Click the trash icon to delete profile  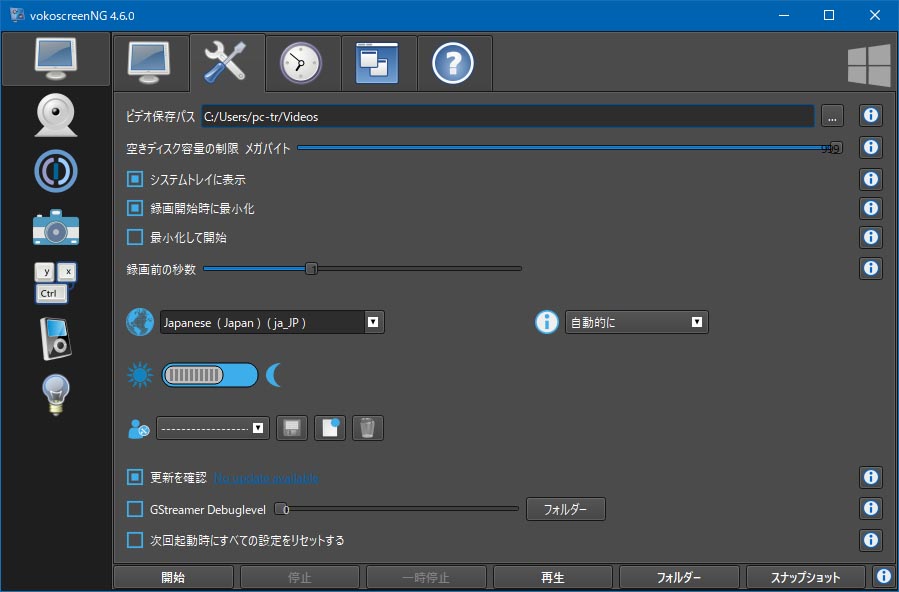click(368, 428)
